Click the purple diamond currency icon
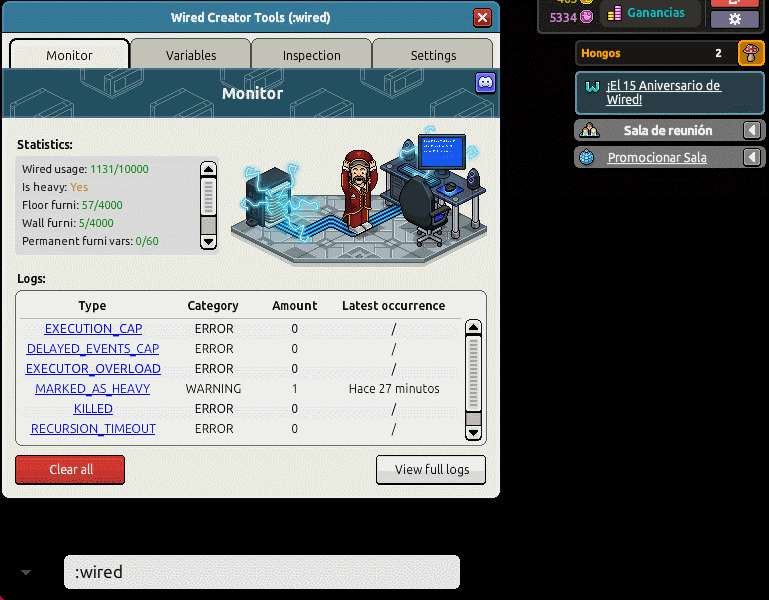This screenshot has width=769, height=600. point(587,17)
